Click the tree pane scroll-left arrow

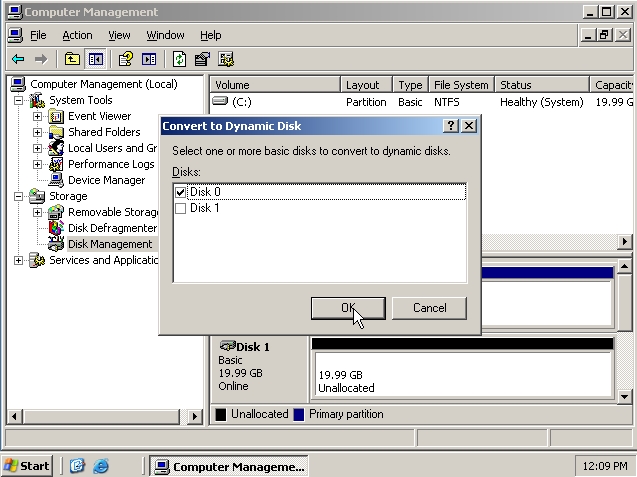coord(15,416)
